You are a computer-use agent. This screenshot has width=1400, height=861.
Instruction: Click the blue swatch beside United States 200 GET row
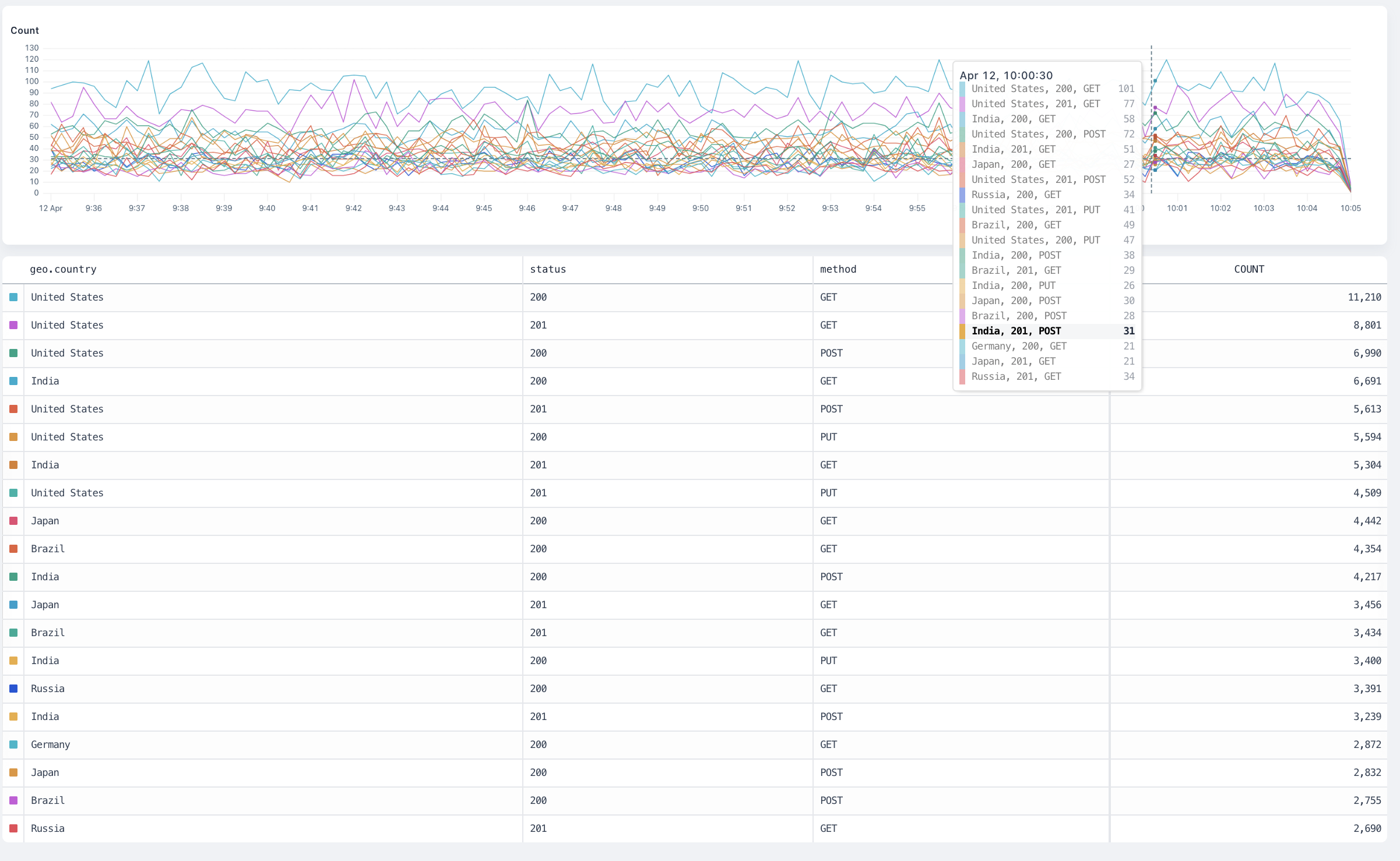click(13, 297)
